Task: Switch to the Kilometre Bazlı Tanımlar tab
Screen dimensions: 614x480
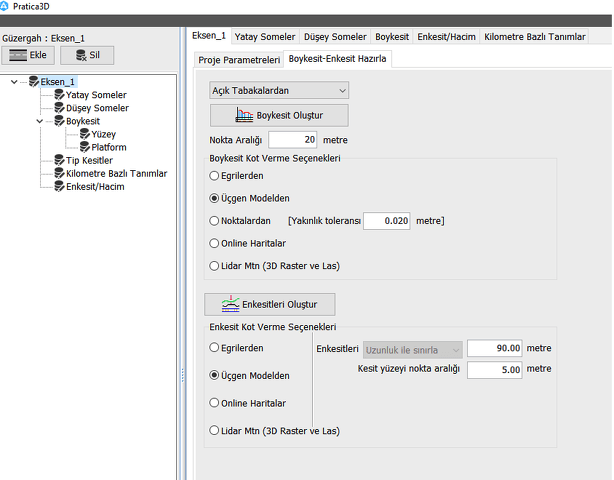Action: [x=534, y=37]
